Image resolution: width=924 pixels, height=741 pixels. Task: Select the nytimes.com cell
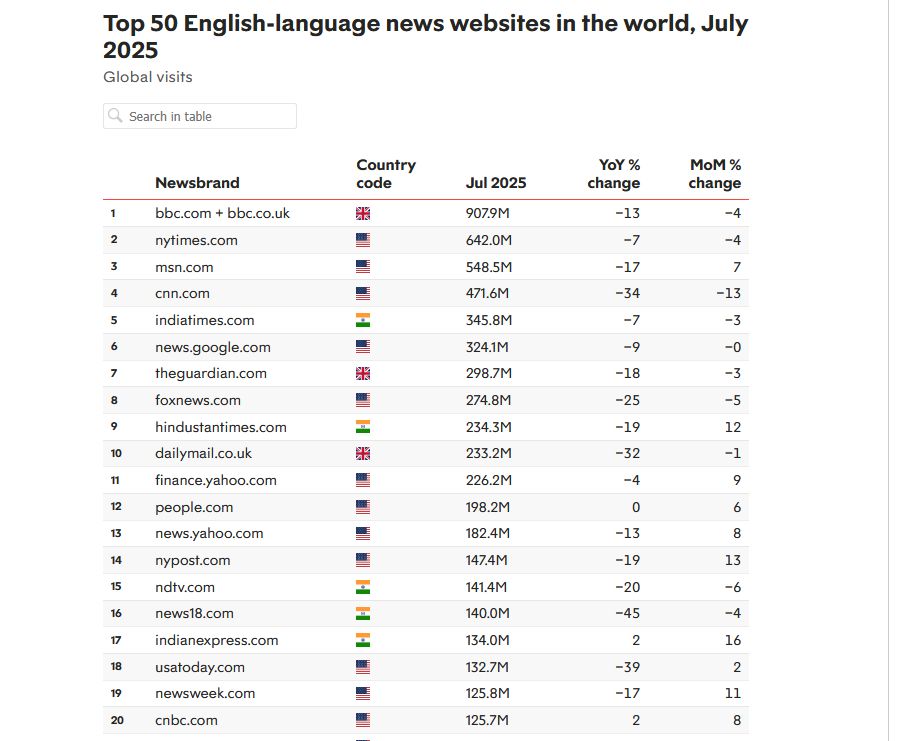tap(196, 241)
